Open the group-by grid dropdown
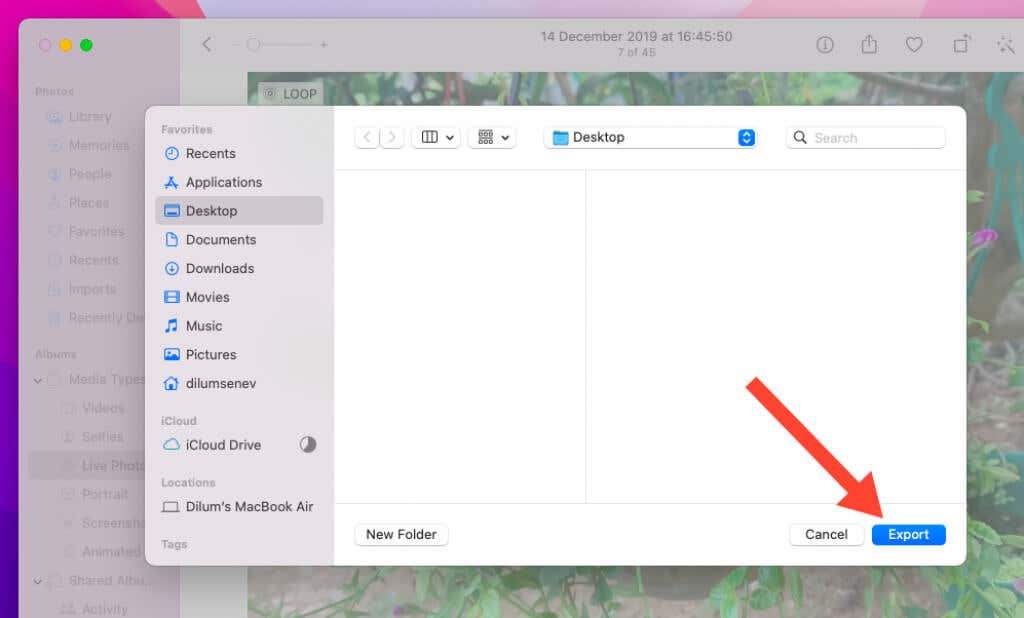Screen dimensions: 1024x618 pos(492,137)
